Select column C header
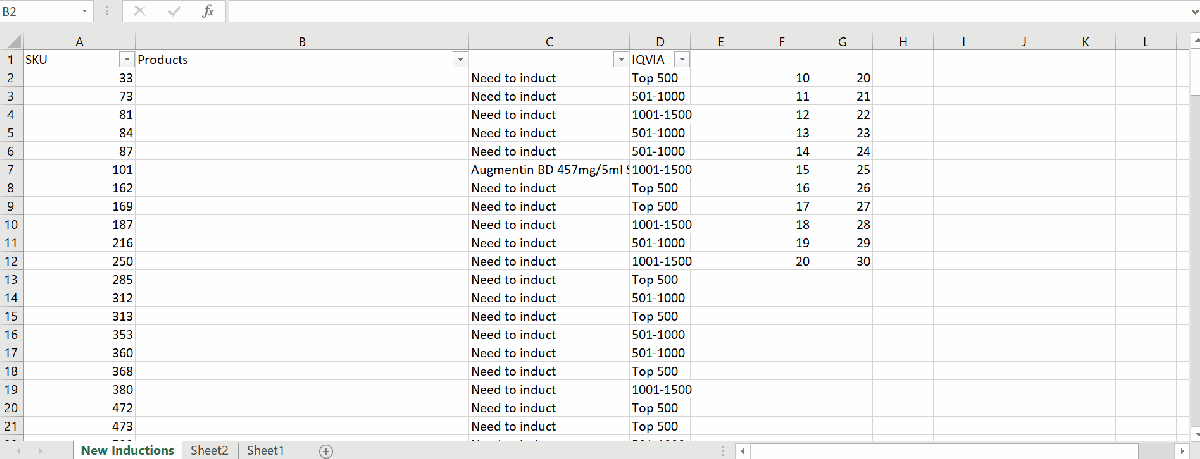The image size is (1200, 459). [549, 41]
